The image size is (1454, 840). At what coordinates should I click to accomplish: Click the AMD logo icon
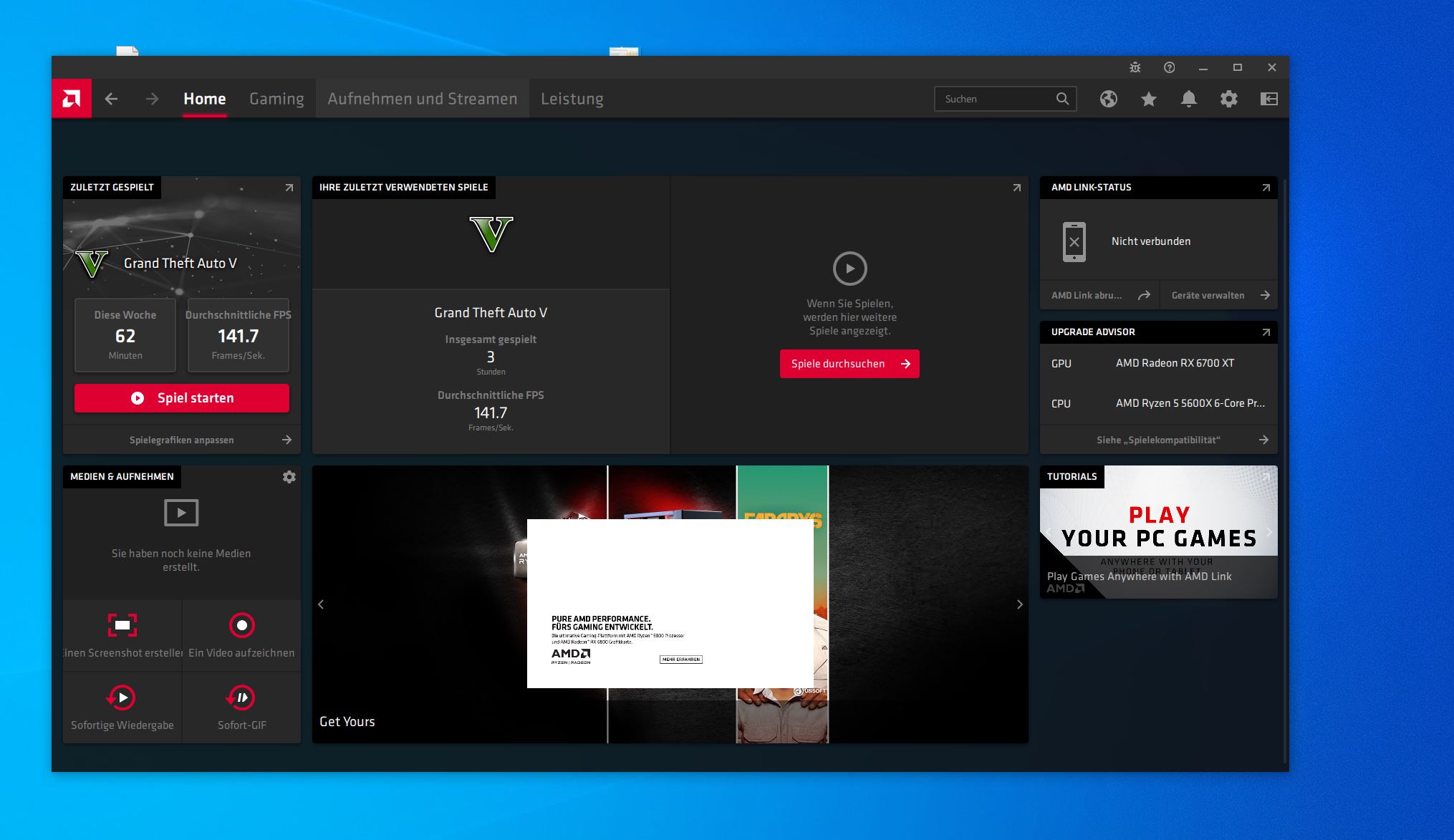pyautogui.click(x=72, y=99)
